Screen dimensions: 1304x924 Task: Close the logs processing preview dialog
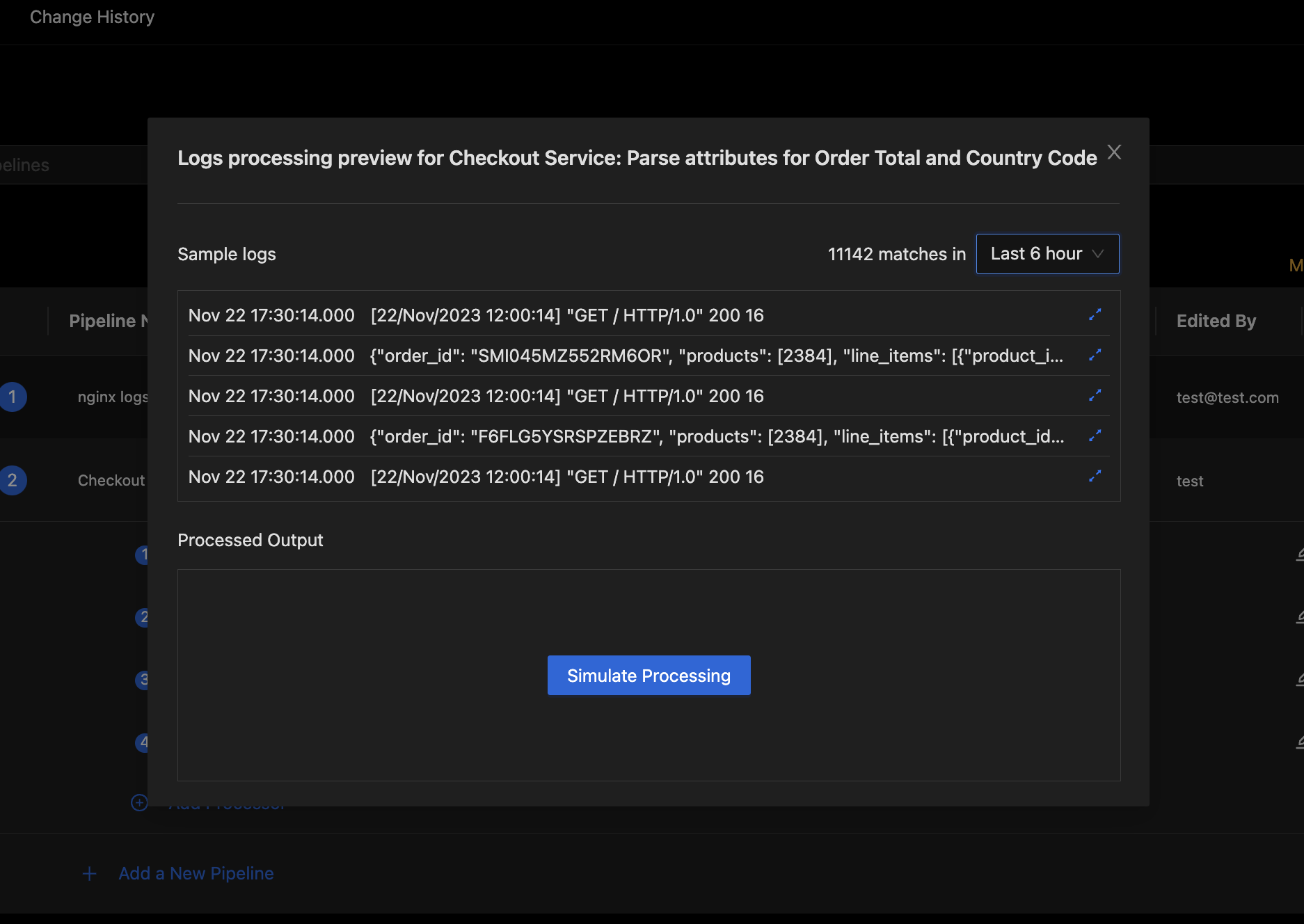click(x=1114, y=152)
